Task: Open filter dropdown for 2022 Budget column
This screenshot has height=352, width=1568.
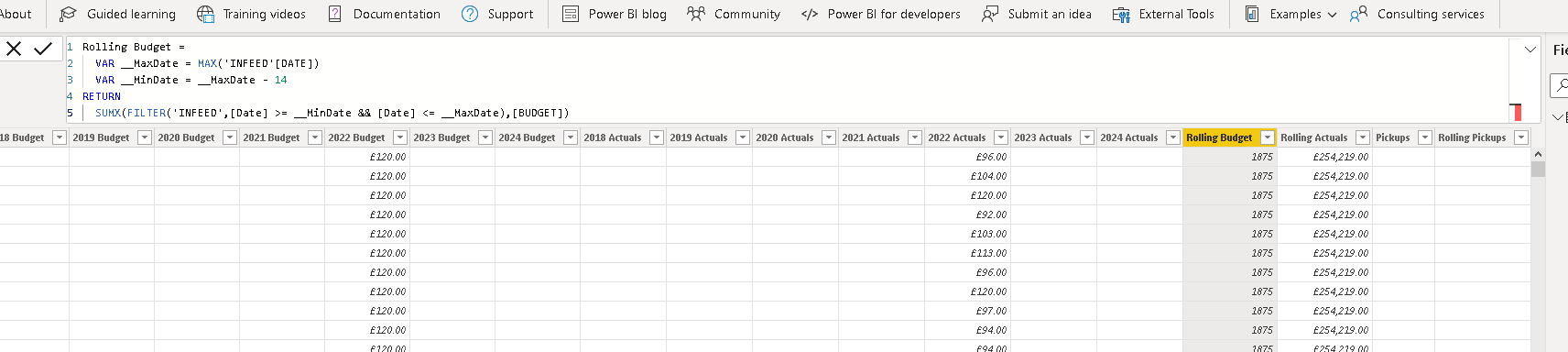Action: coord(400,137)
